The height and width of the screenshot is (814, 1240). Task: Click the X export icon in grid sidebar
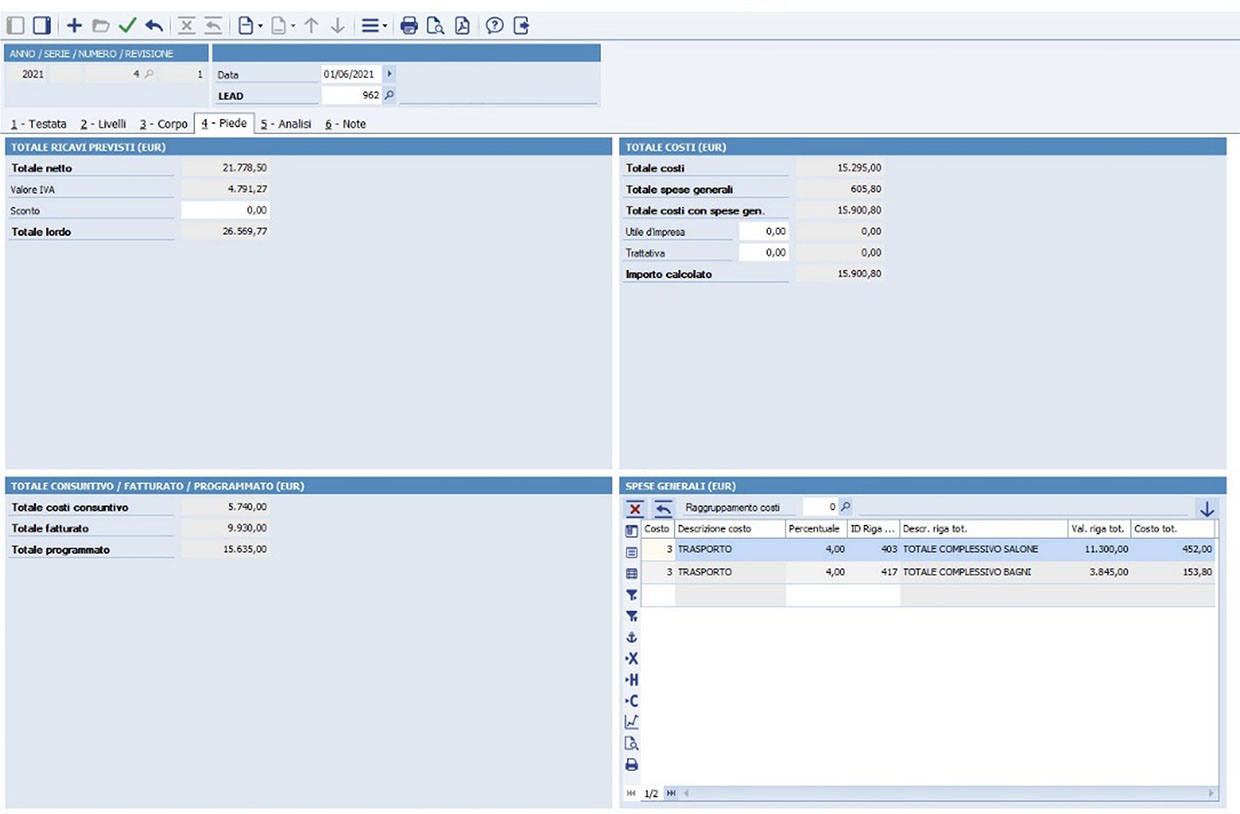click(631, 659)
